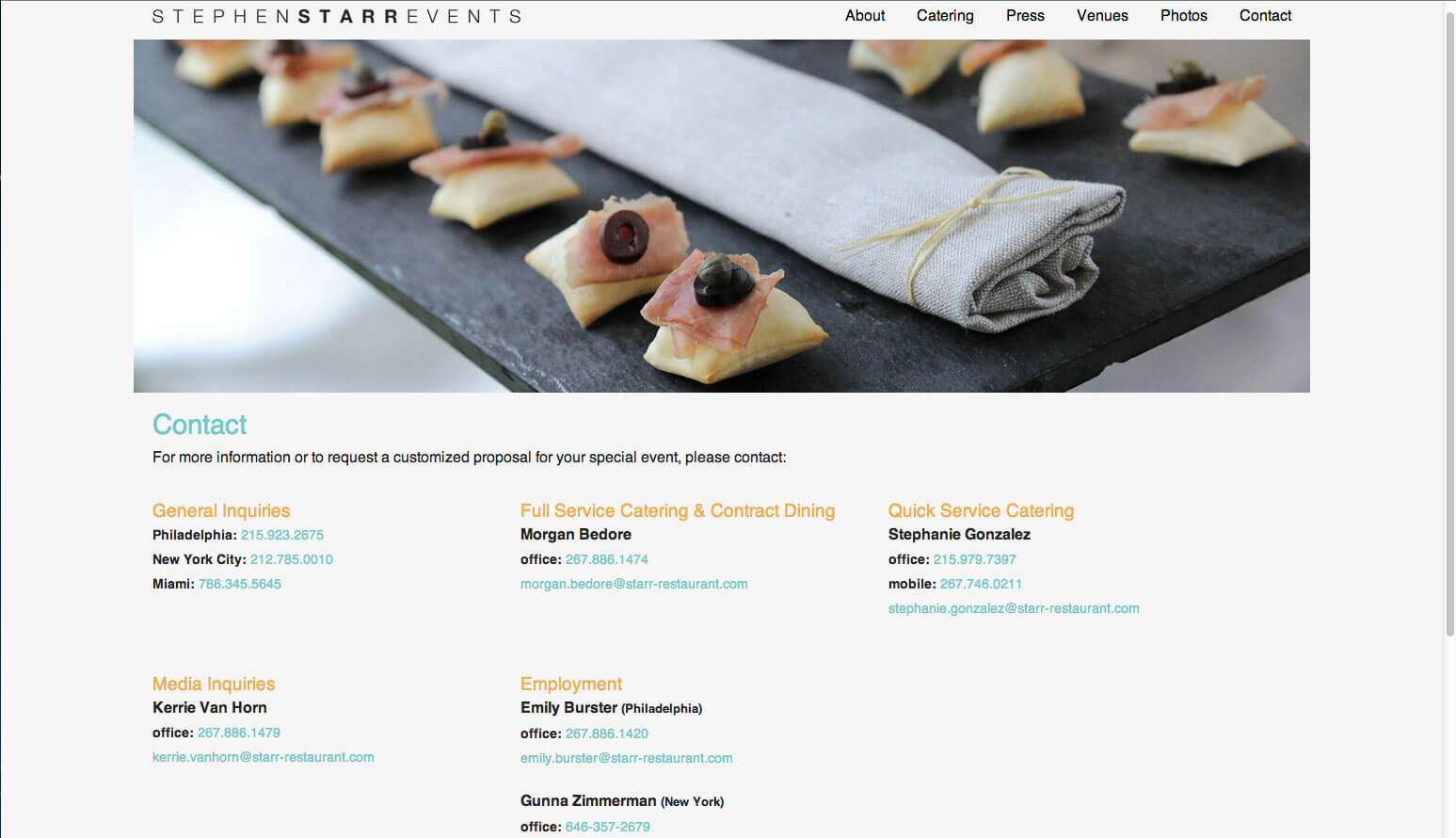
Task: Click the page's vertical scrollbar
Action: (x=1450, y=320)
